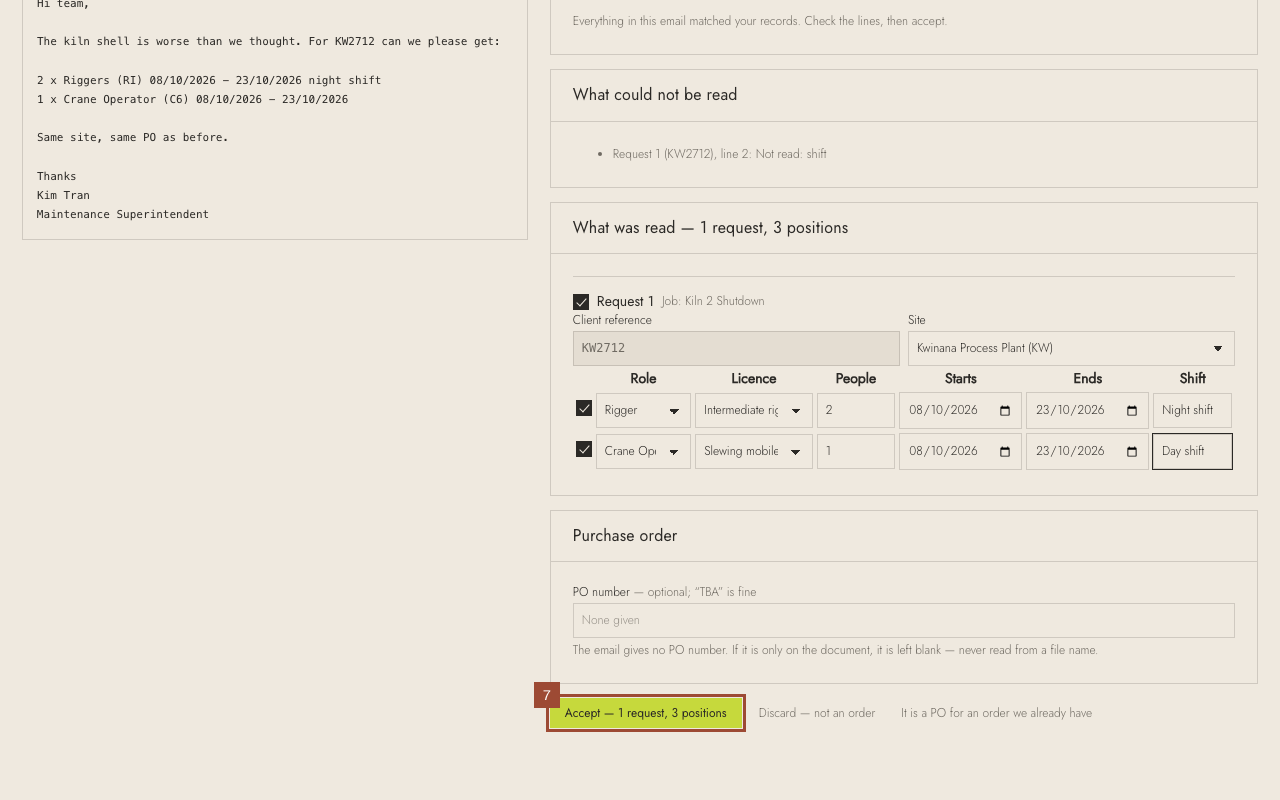This screenshot has width=1280, height=800.
Task: Discard the email as not an order
Action: point(817,713)
